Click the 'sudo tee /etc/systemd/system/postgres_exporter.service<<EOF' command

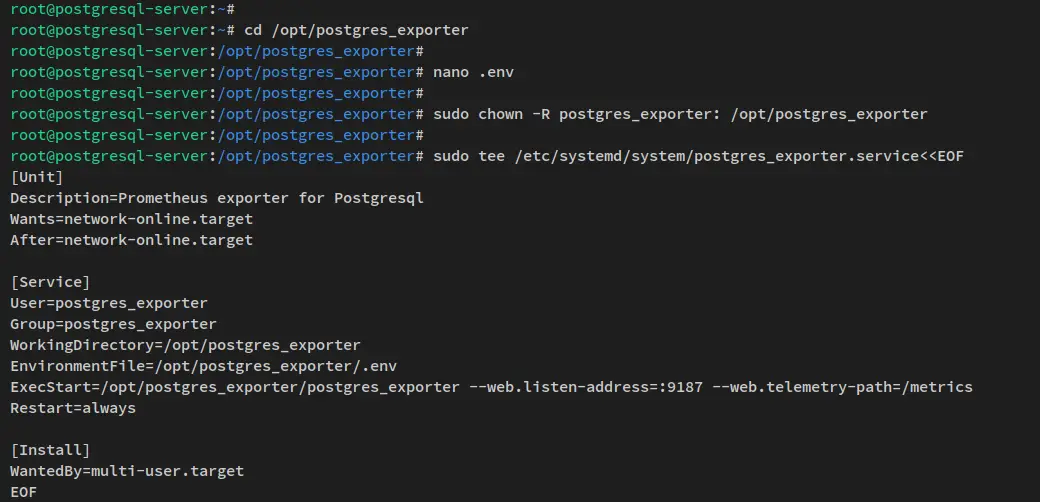pyautogui.click(x=698, y=156)
